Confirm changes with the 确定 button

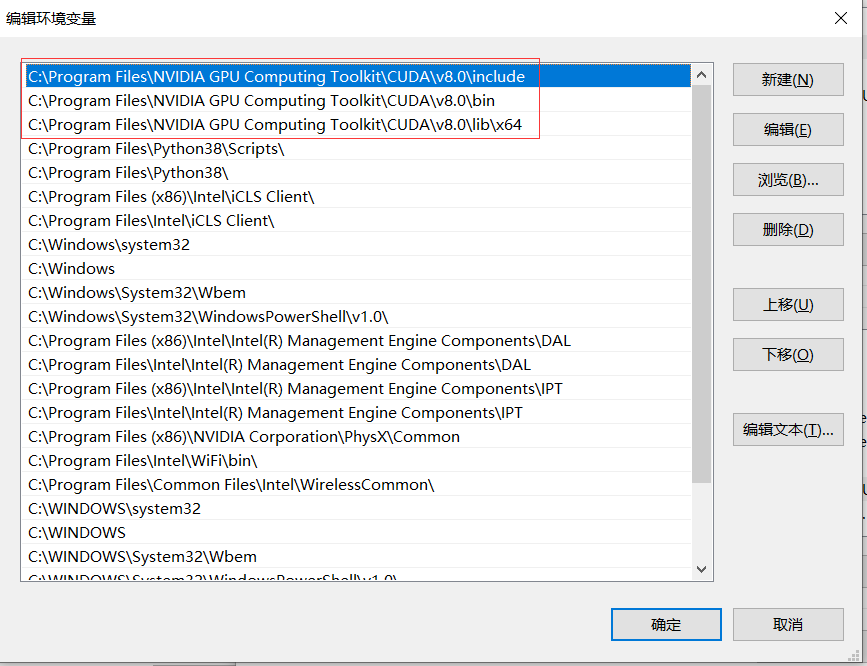(665, 624)
